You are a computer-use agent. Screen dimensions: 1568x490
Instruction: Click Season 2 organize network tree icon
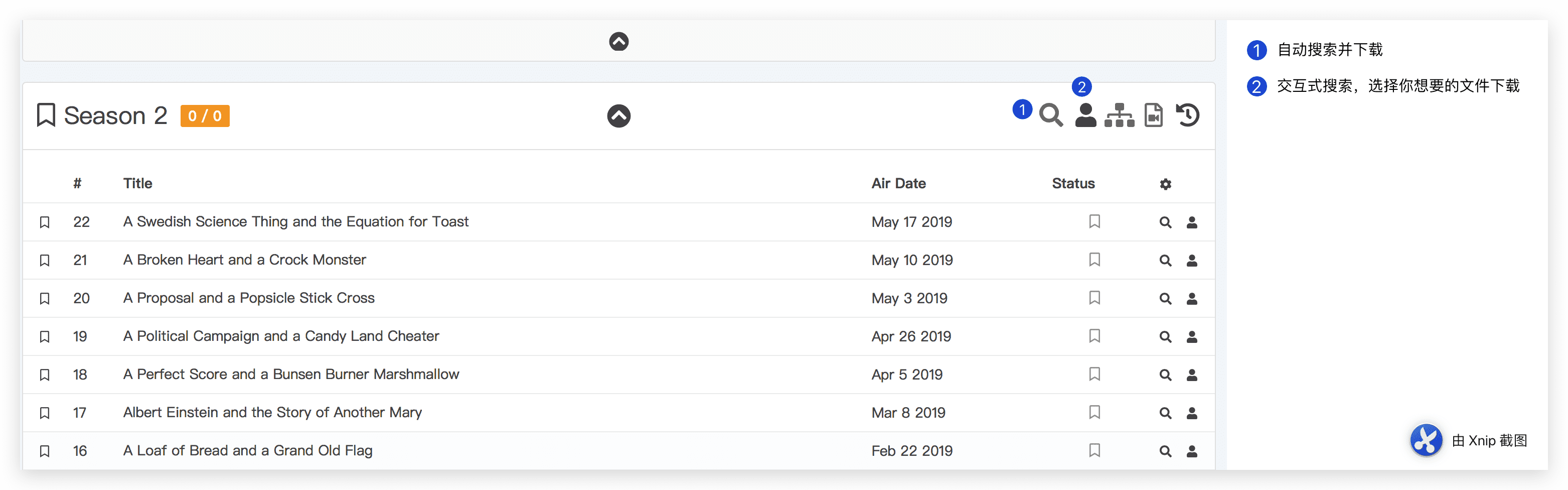point(1120,115)
